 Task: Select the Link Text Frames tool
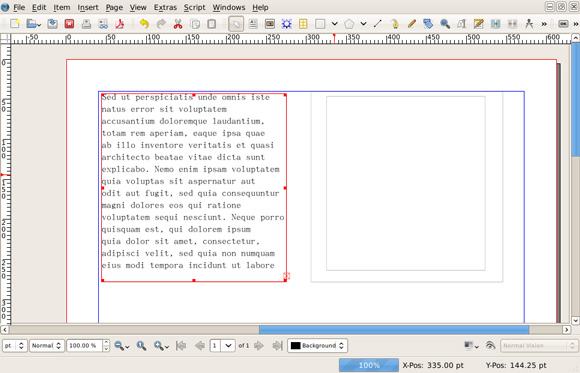(496, 24)
